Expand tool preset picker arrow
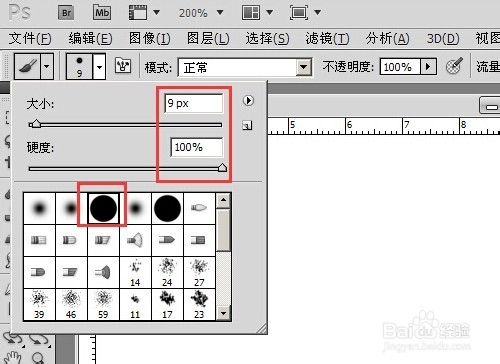The height and width of the screenshot is (364, 500). tap(47, 66)
